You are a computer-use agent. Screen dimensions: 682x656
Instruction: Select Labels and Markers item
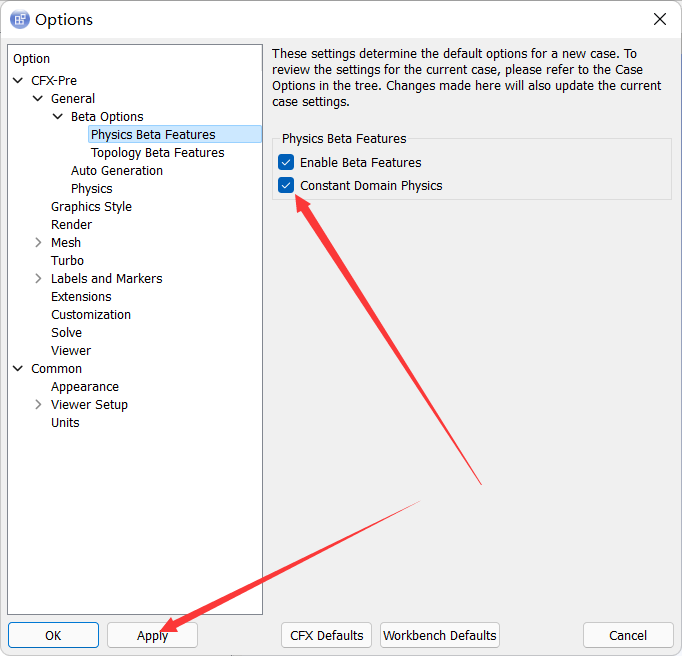click(x=107, y=278)
